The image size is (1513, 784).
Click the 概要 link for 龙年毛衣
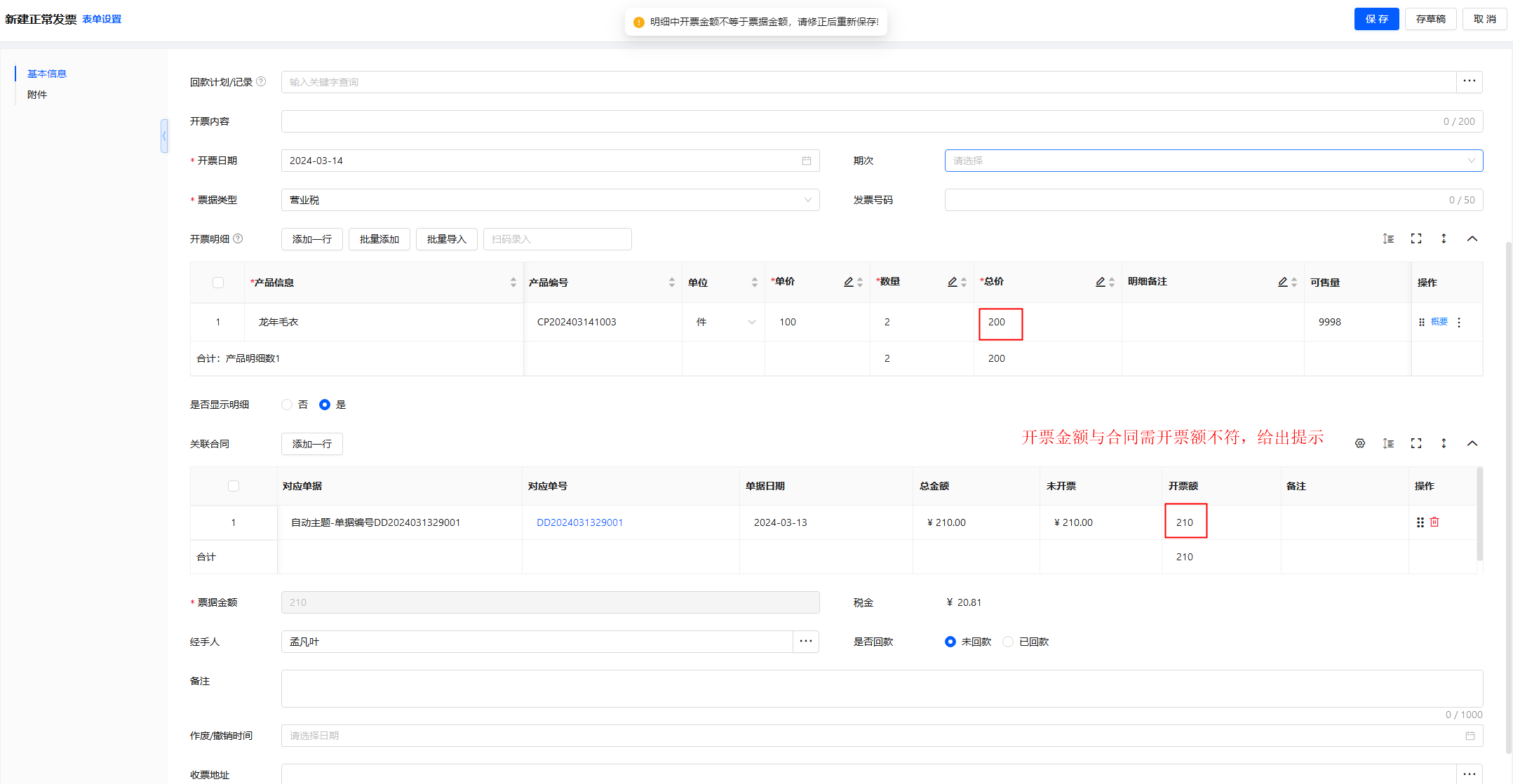pyautogui.click(x=1439, y=322)
